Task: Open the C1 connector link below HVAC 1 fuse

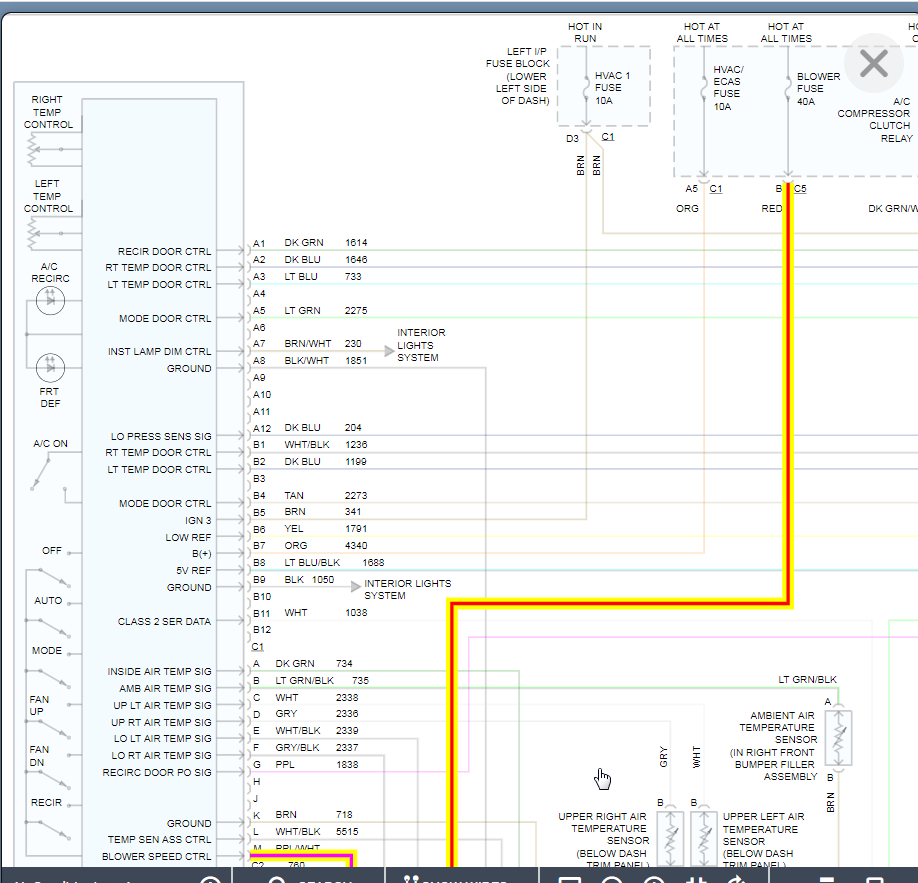Action: (x=608, y=137)
